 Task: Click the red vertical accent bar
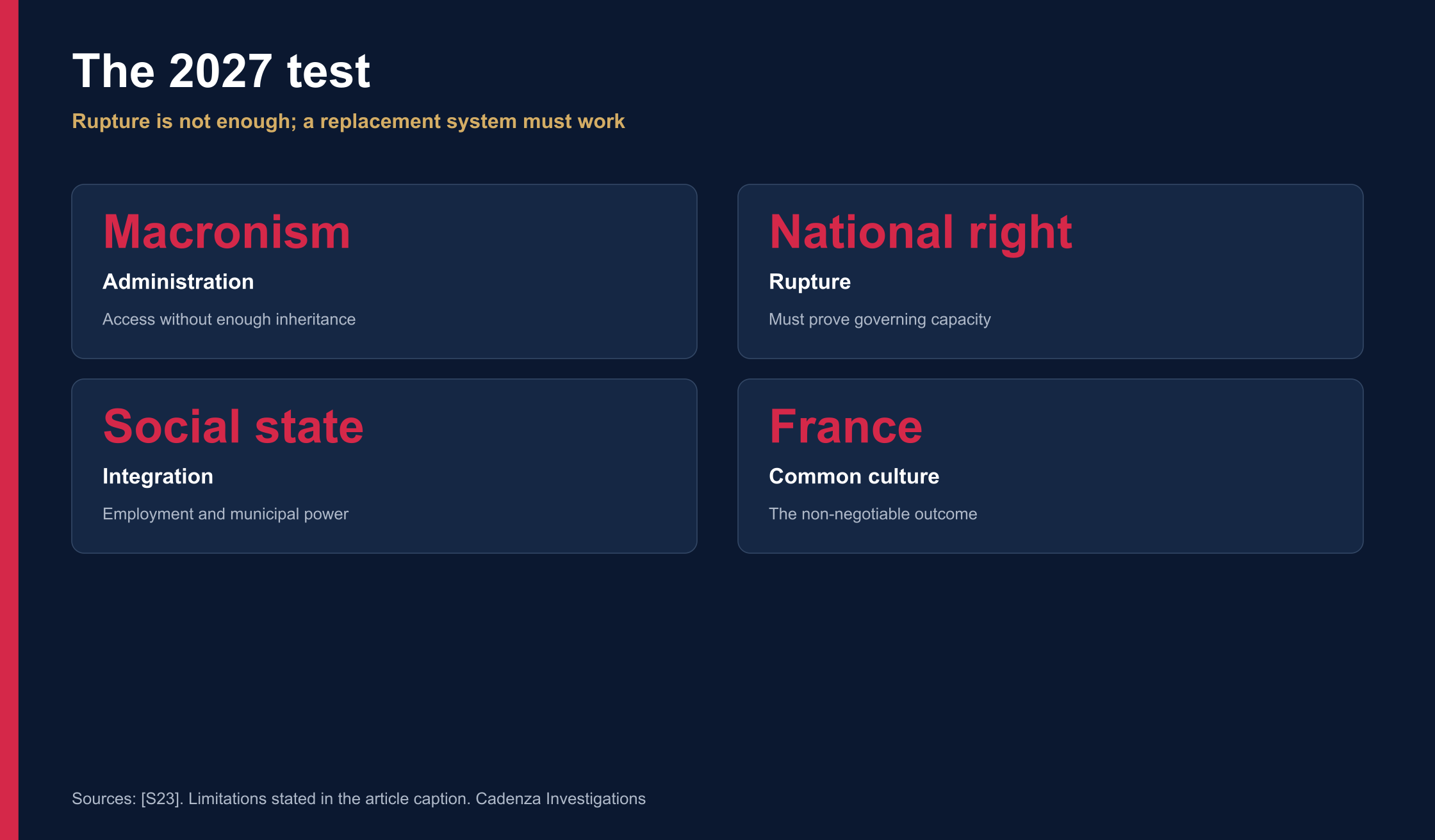(x=9, y=420)
